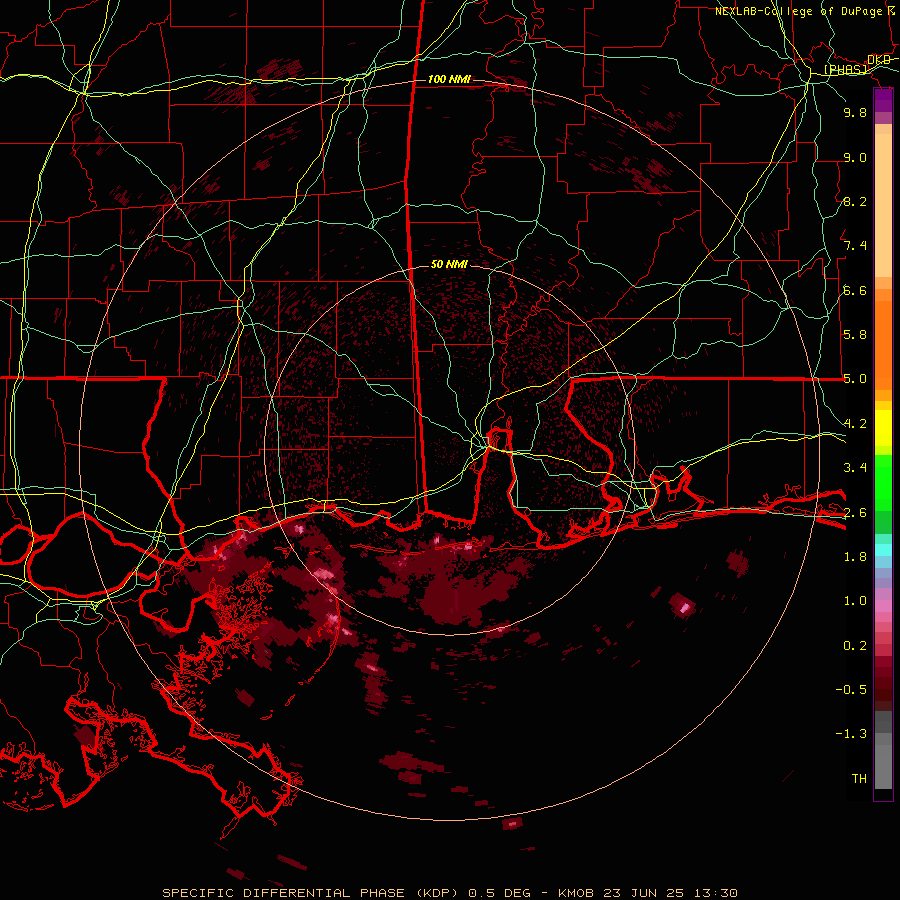Pick the dark orange band on the color bar
This screenshot has height=900, width=900.
883,344
